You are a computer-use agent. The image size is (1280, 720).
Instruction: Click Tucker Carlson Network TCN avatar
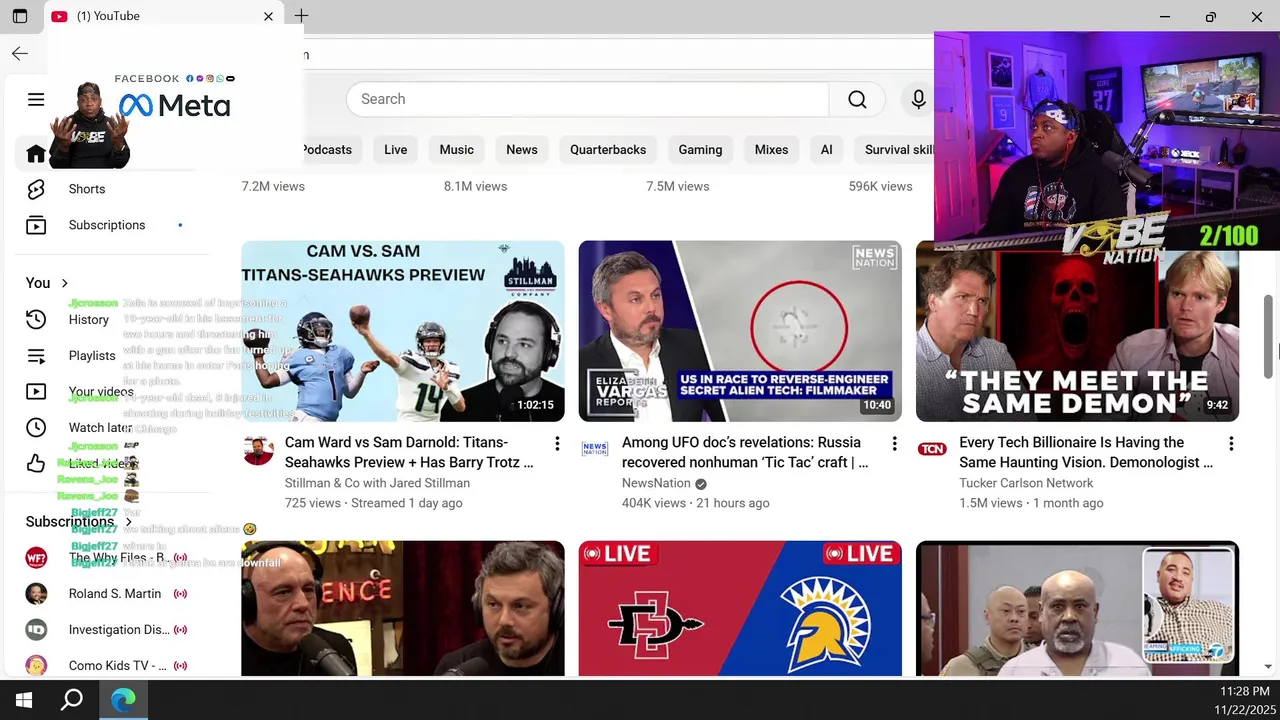932,449
